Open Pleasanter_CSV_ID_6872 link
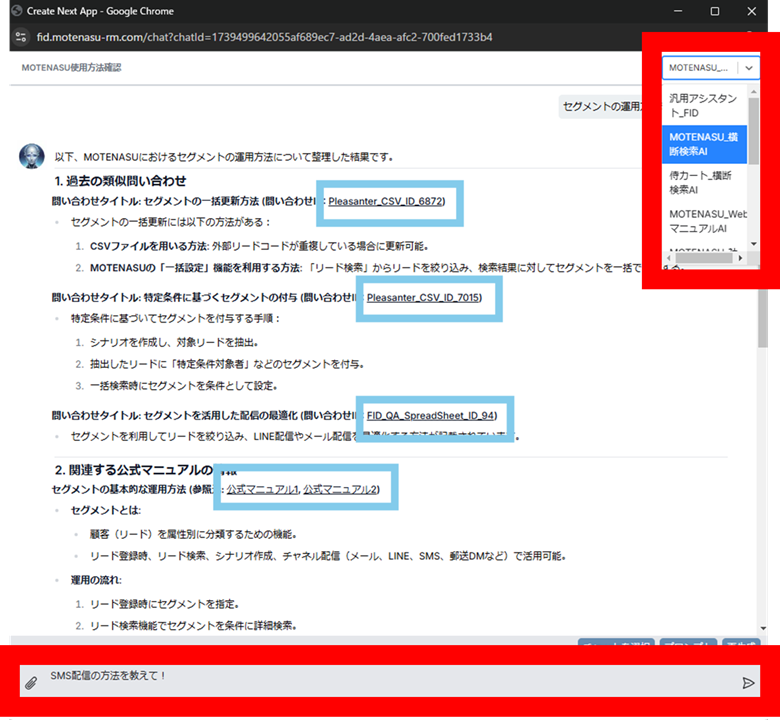 pyautogui.click(x=385, y=202)
